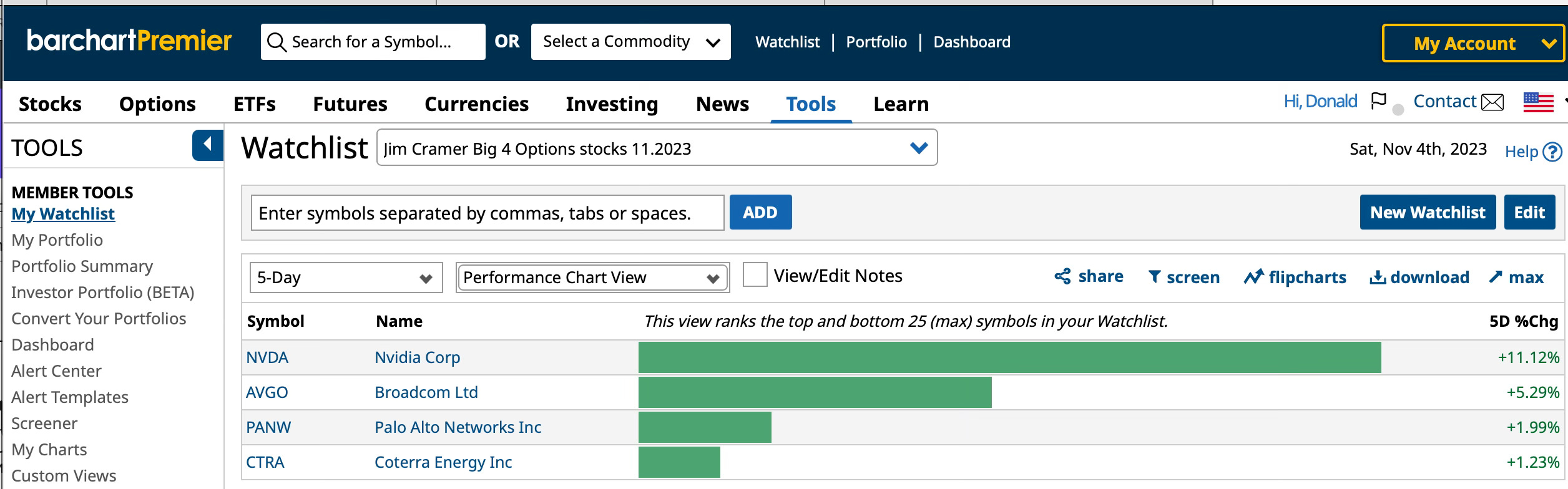Open the News menu
The width and height of the screenshot is (1568, 489).
722,104
